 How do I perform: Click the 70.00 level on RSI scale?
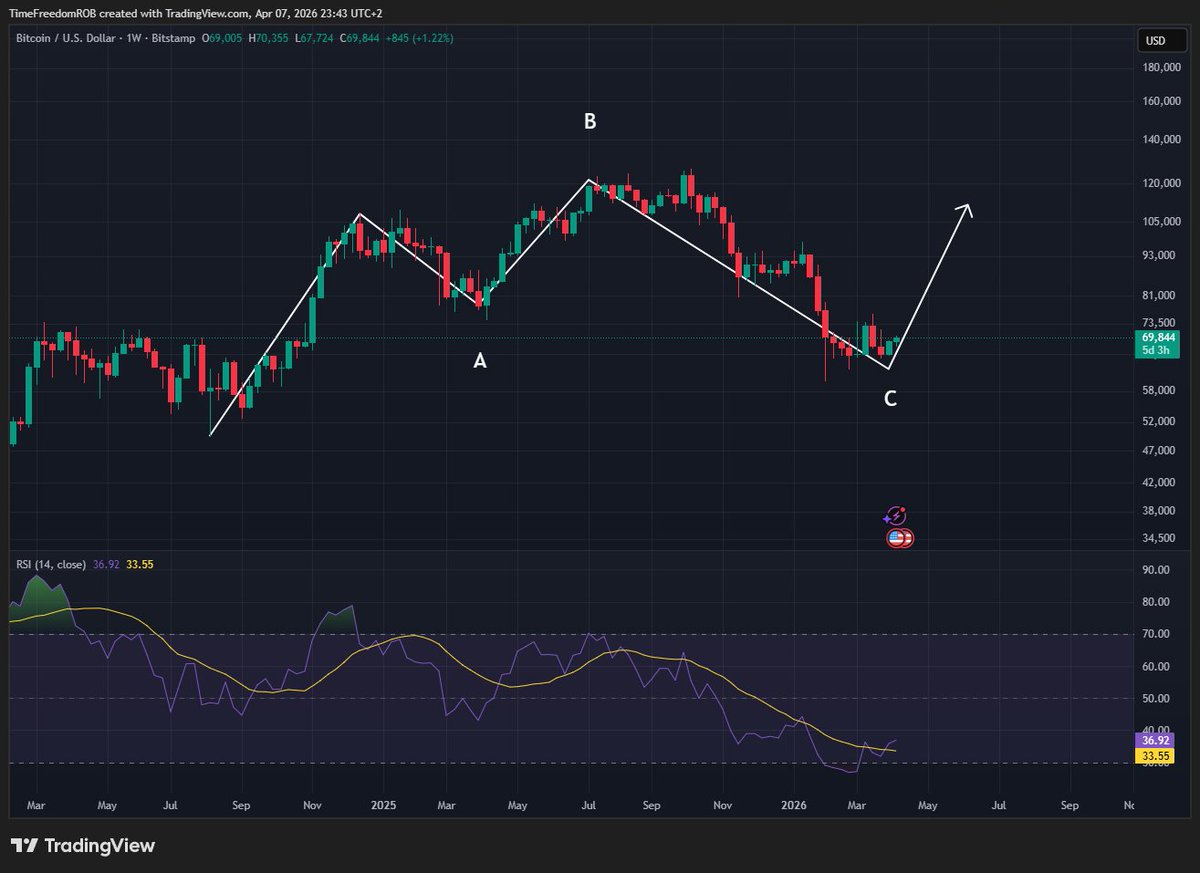1155,634
